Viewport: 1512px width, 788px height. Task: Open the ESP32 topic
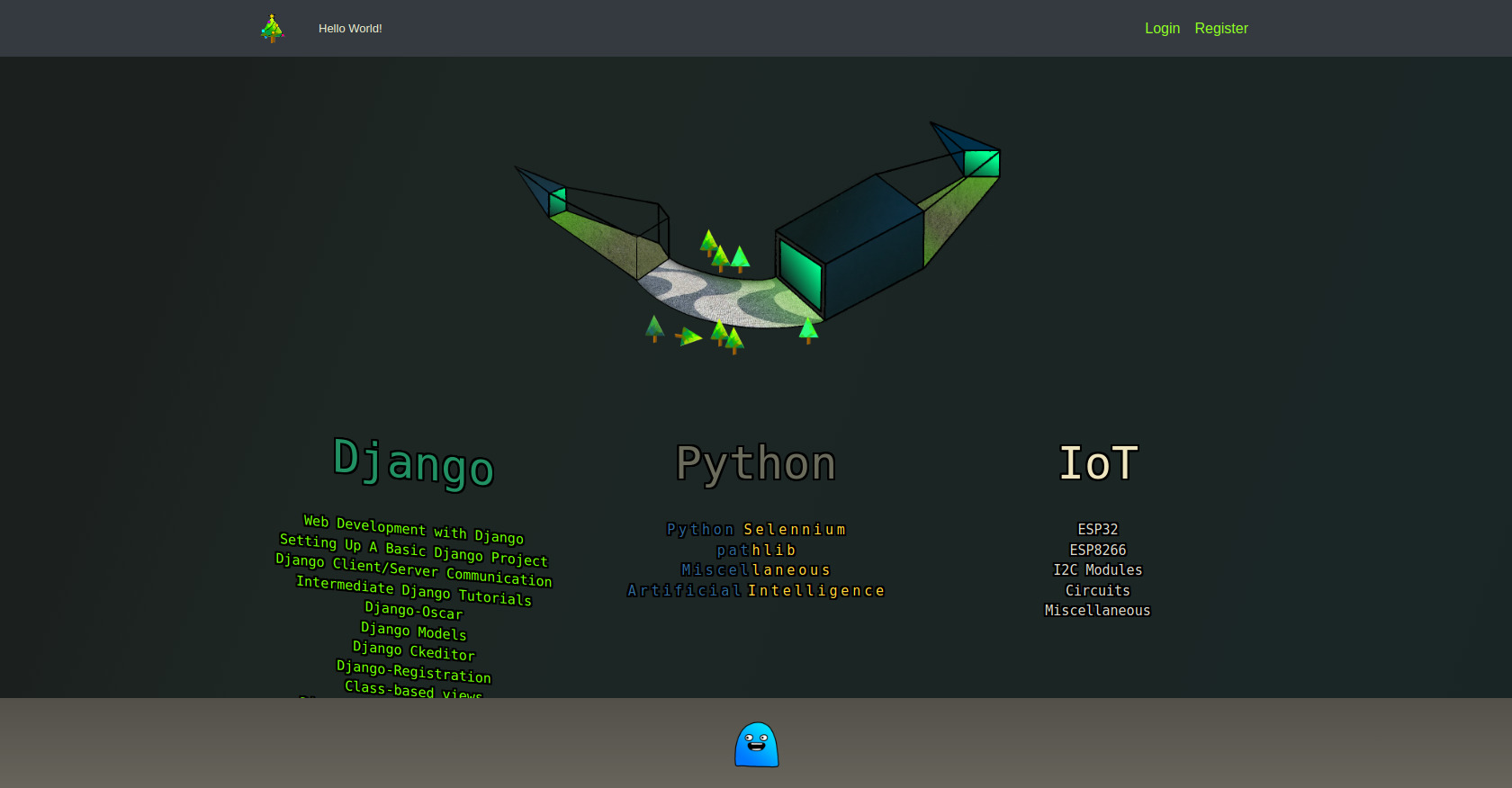pyautogui.click(x=1098, y=530)
